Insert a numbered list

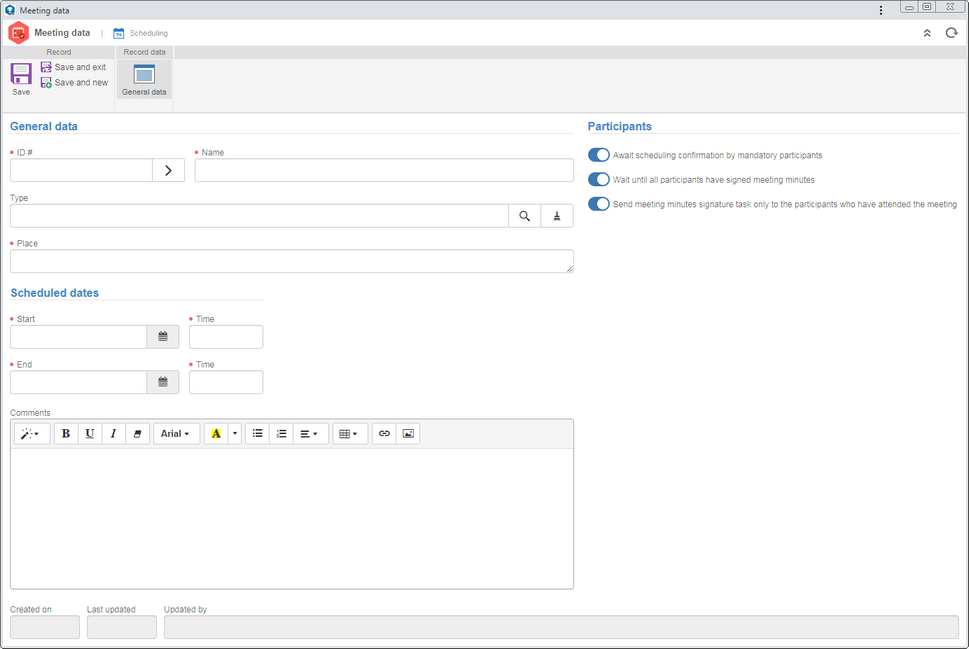tap(281, 434)
